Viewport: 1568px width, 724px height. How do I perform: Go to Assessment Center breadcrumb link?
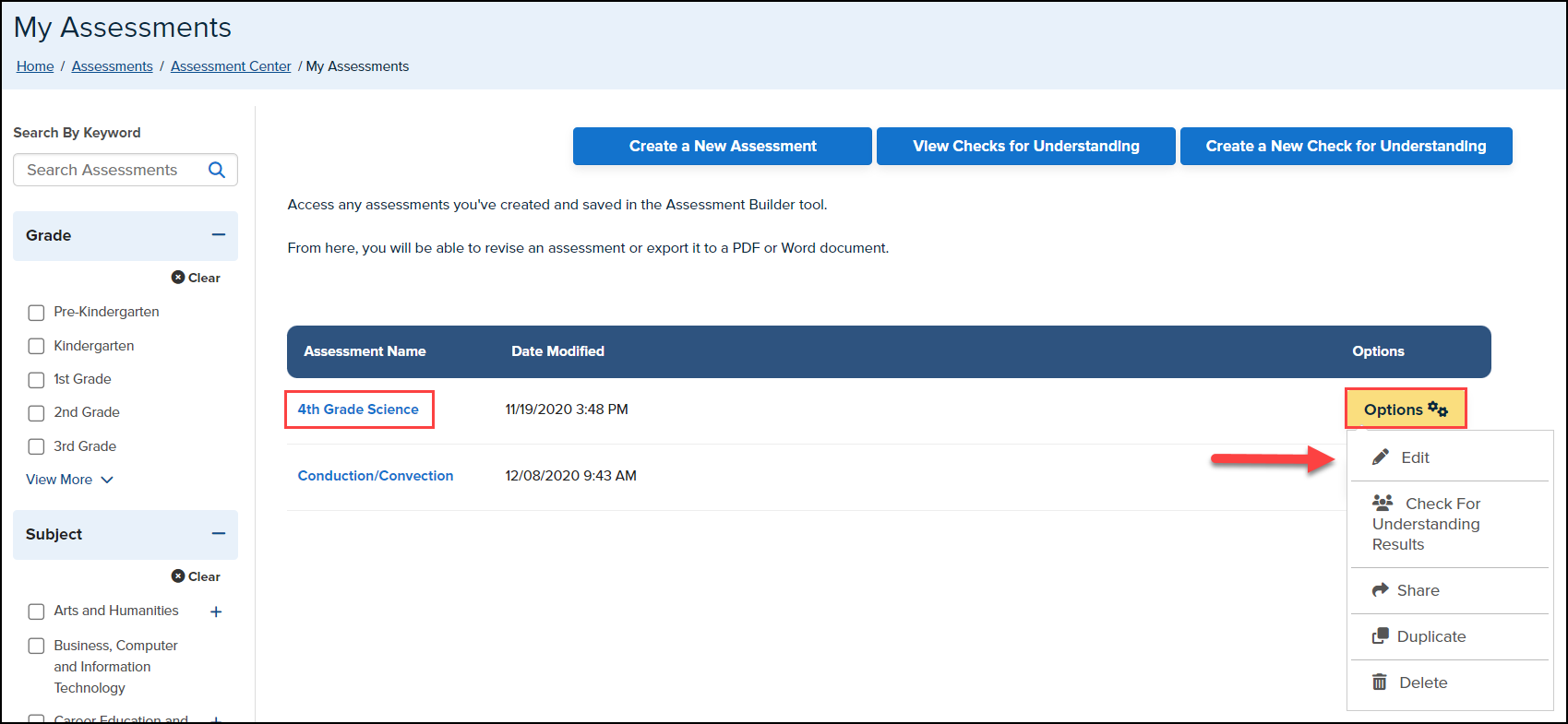click(231, 66)
